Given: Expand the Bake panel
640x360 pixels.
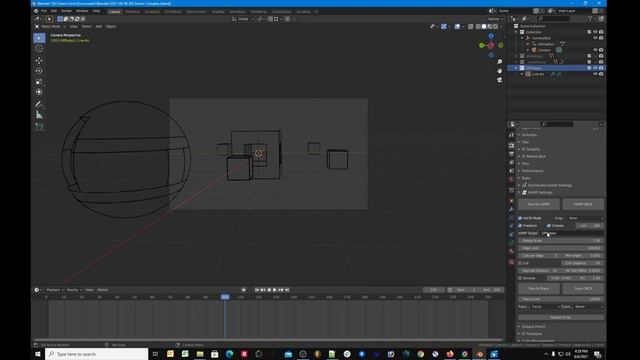Looking at the screenshot, I should pos(526,178).
